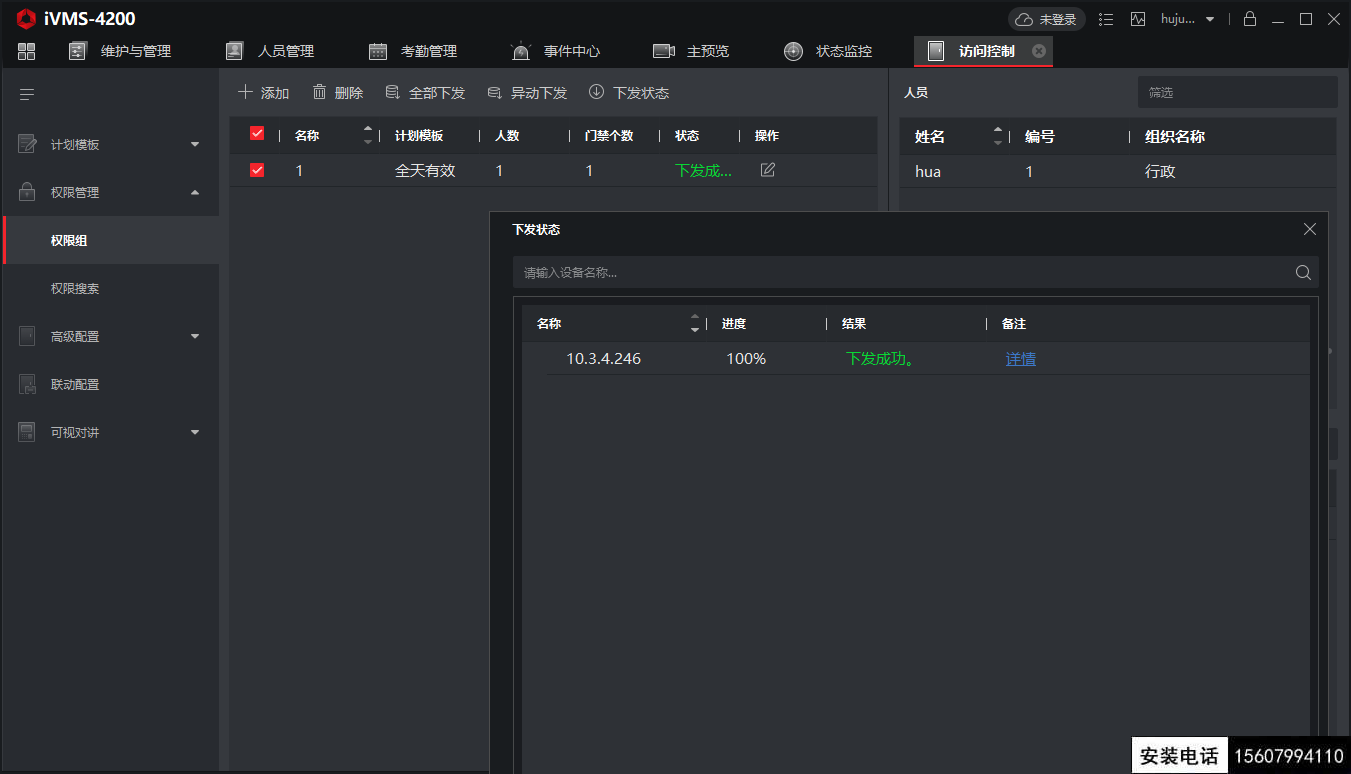
Task: Sort the 人员 list by 姓名 arrows
Action: 998,136
